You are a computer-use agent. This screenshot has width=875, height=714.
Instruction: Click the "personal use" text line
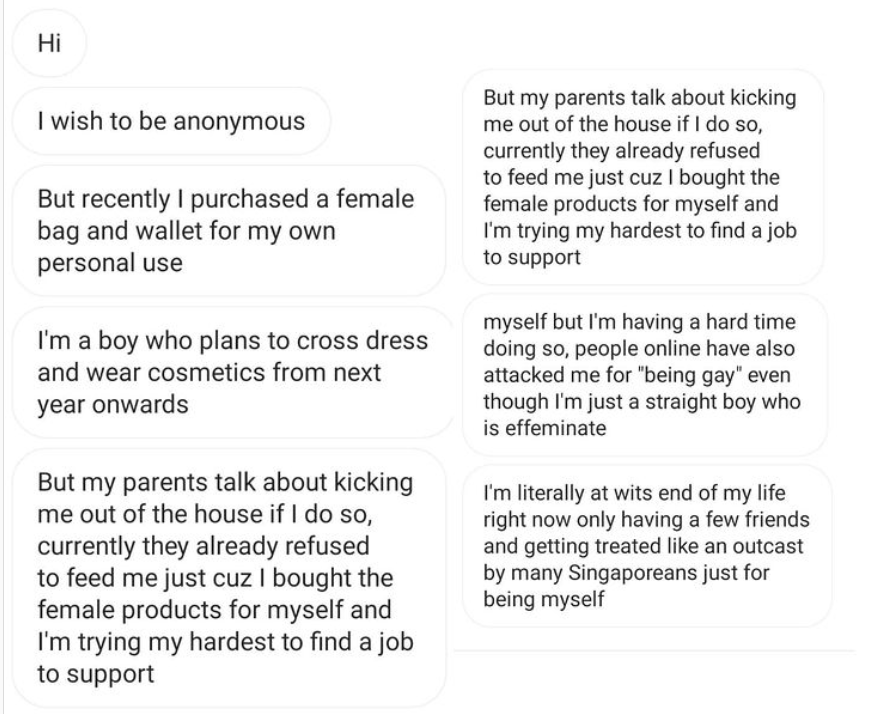point(110,263)
